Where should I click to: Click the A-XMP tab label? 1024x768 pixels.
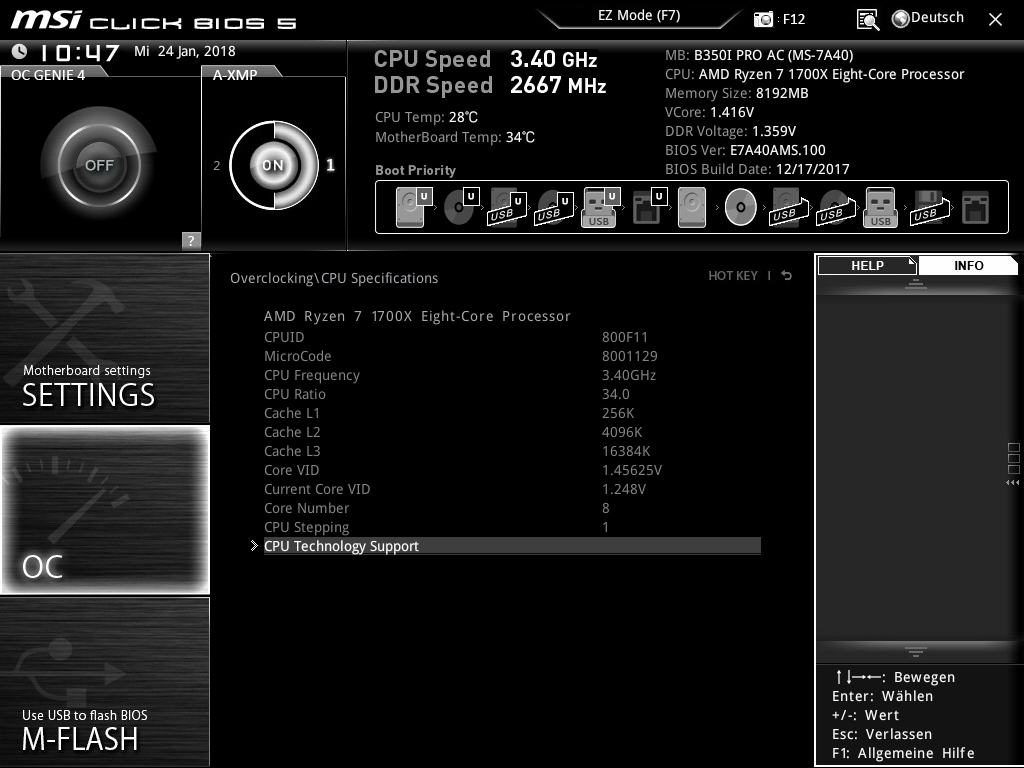pos(235,75)
